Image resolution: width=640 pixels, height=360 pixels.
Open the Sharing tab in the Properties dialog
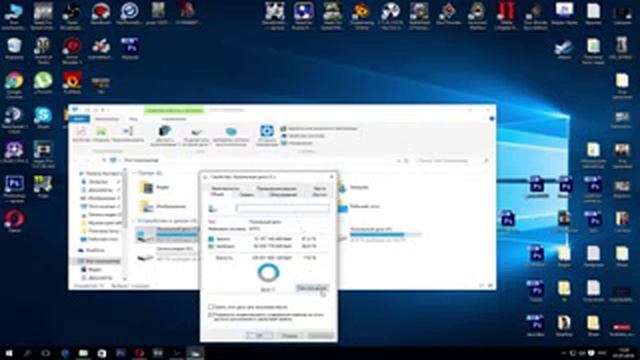click(319, 195)
